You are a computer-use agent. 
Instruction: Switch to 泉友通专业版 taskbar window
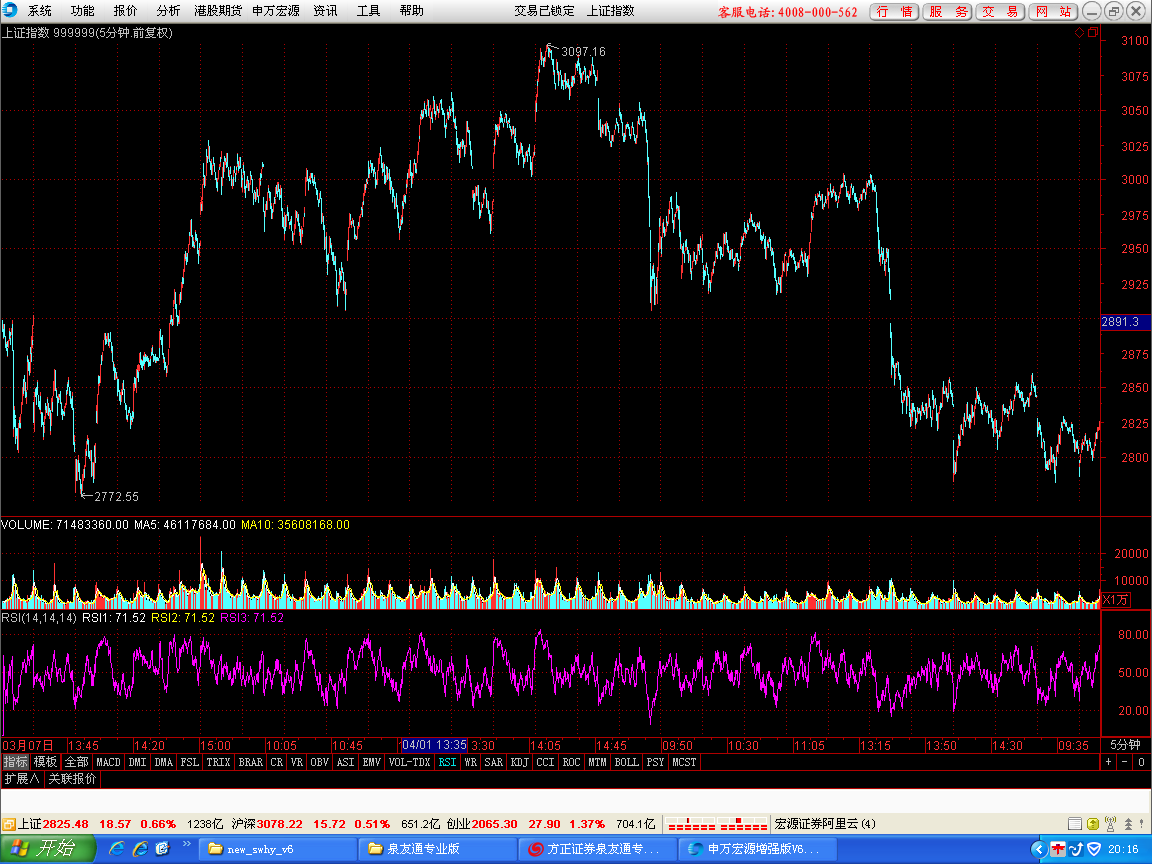[x=437, y=849]
